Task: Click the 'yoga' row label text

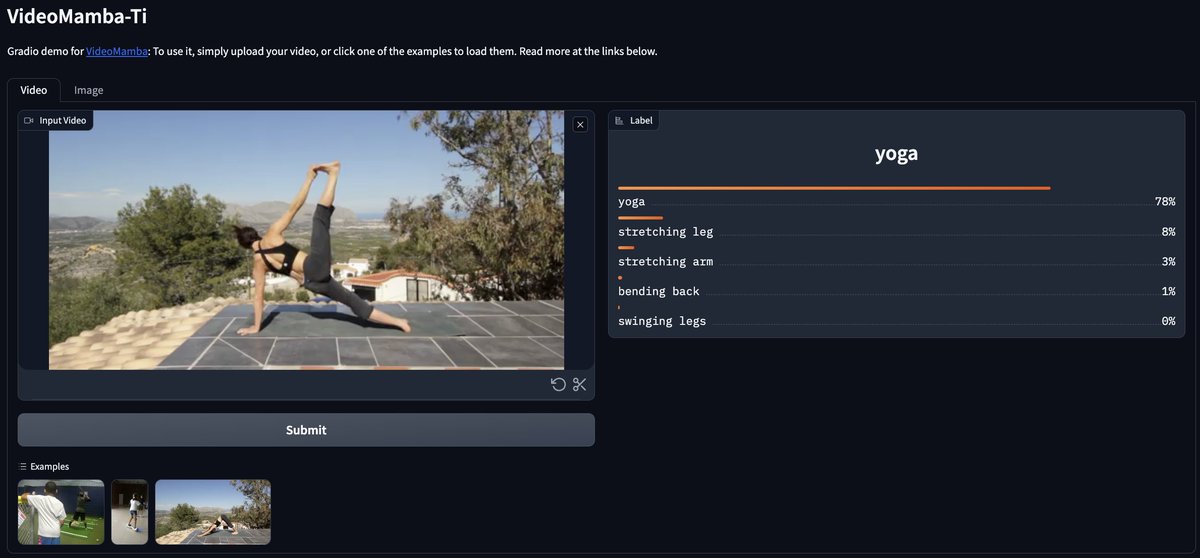Action: point(631,202)
